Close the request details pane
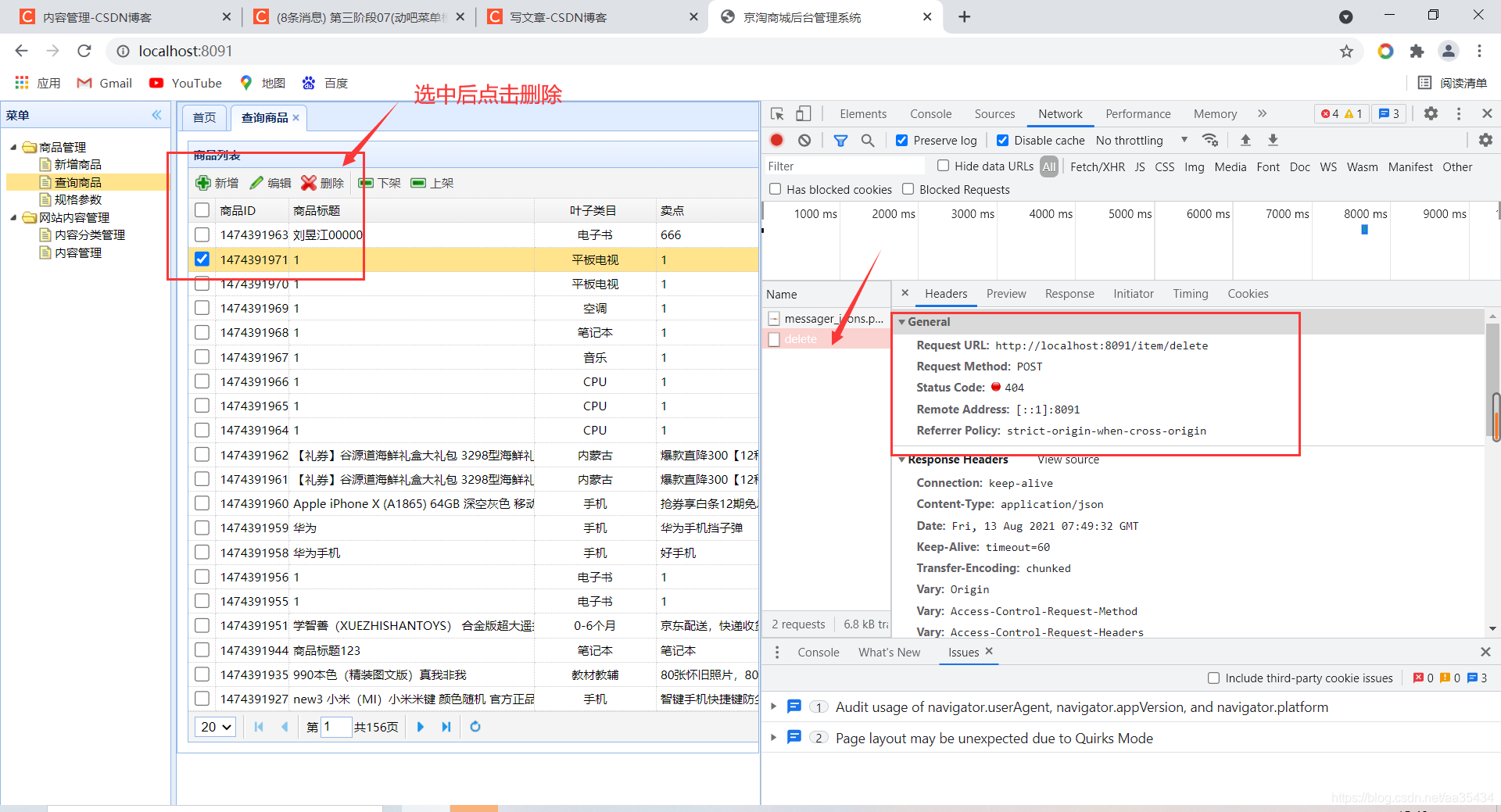Screen dimensions: 1501x812 pyautogui.click(x=905, y=293)
